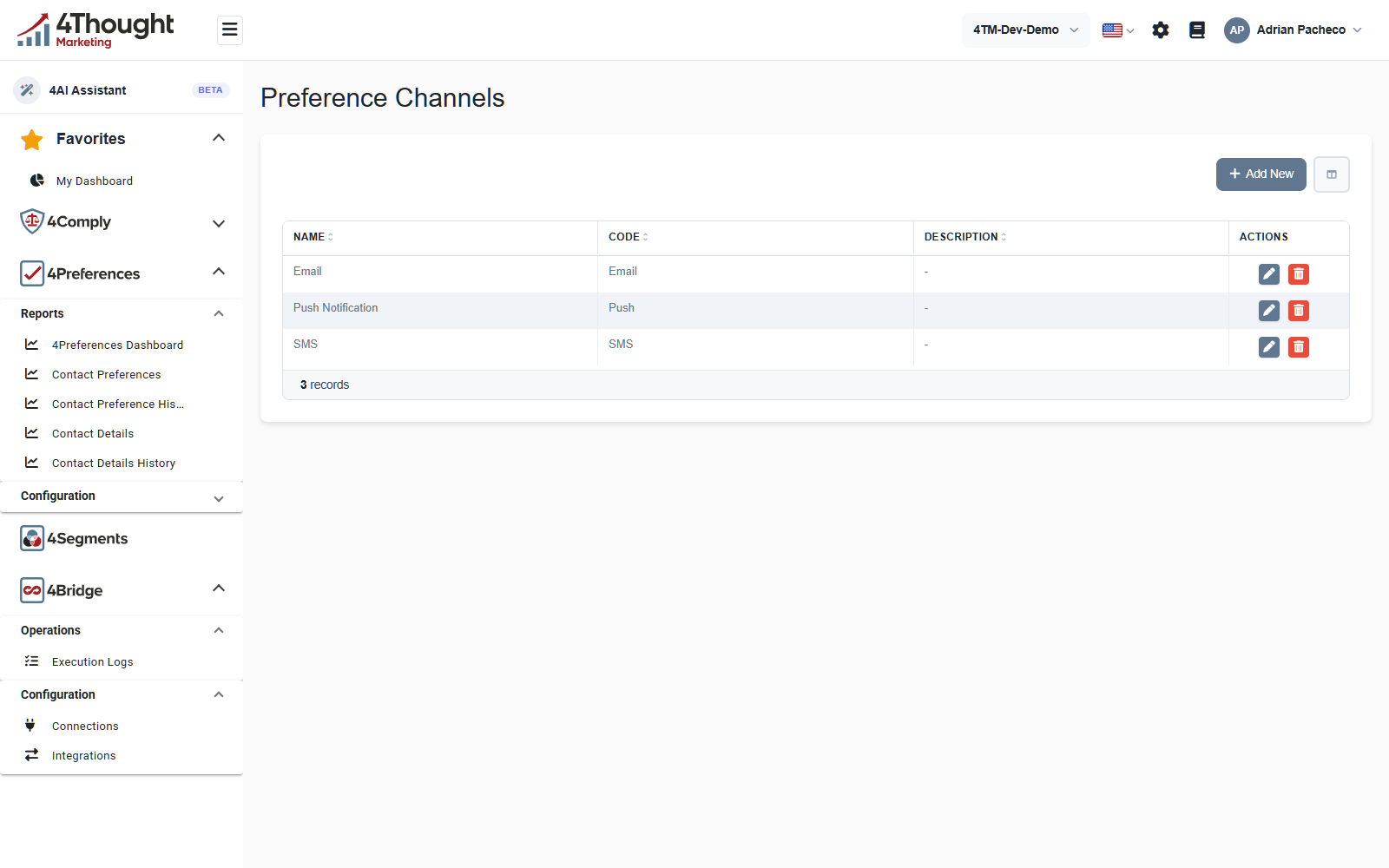The height and width of the screenshot is (868, 1389).
Task: Open Integrations page
Action: pos(83,756)
